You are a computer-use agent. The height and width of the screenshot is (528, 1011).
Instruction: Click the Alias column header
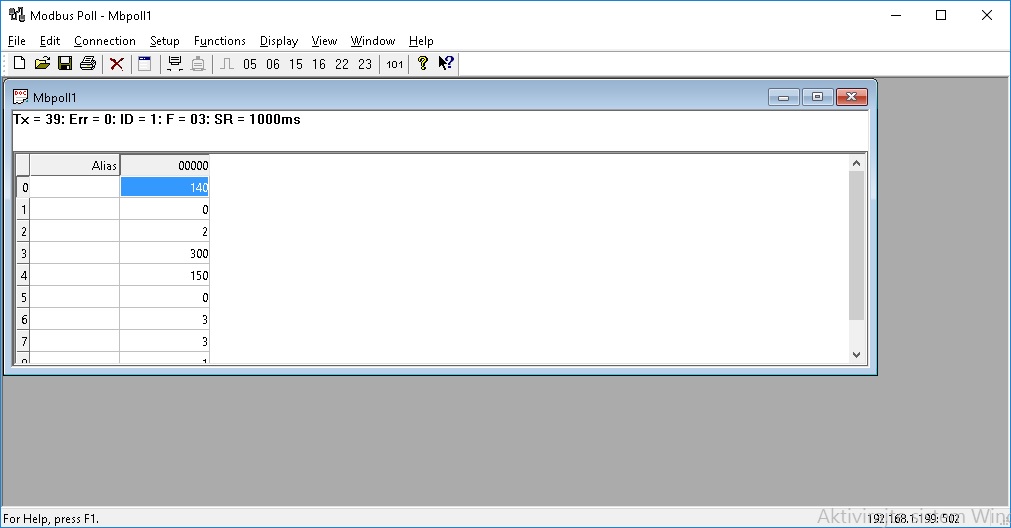[x=75, y=166]
